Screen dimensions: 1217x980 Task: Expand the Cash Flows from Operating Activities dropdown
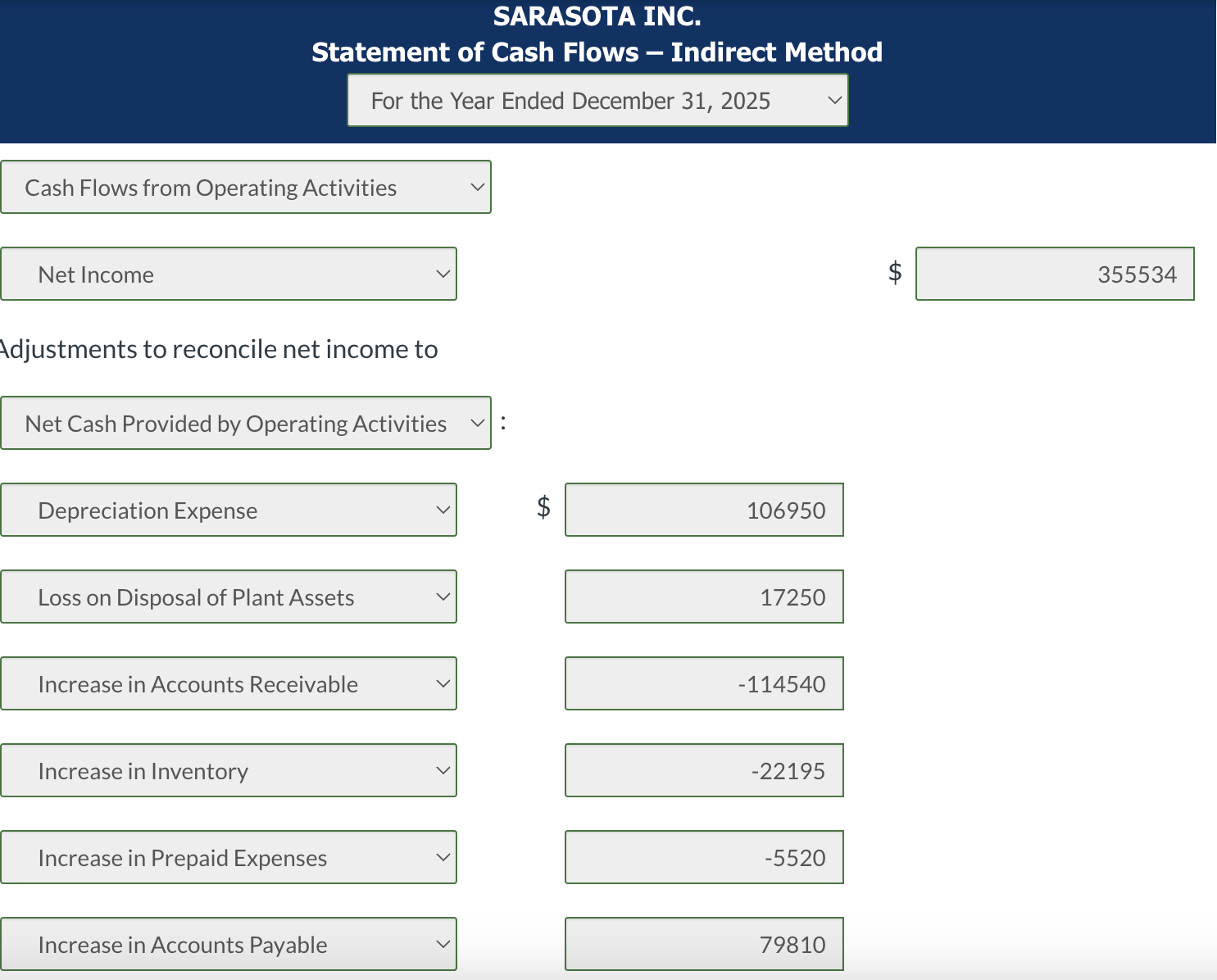(246, 187)
